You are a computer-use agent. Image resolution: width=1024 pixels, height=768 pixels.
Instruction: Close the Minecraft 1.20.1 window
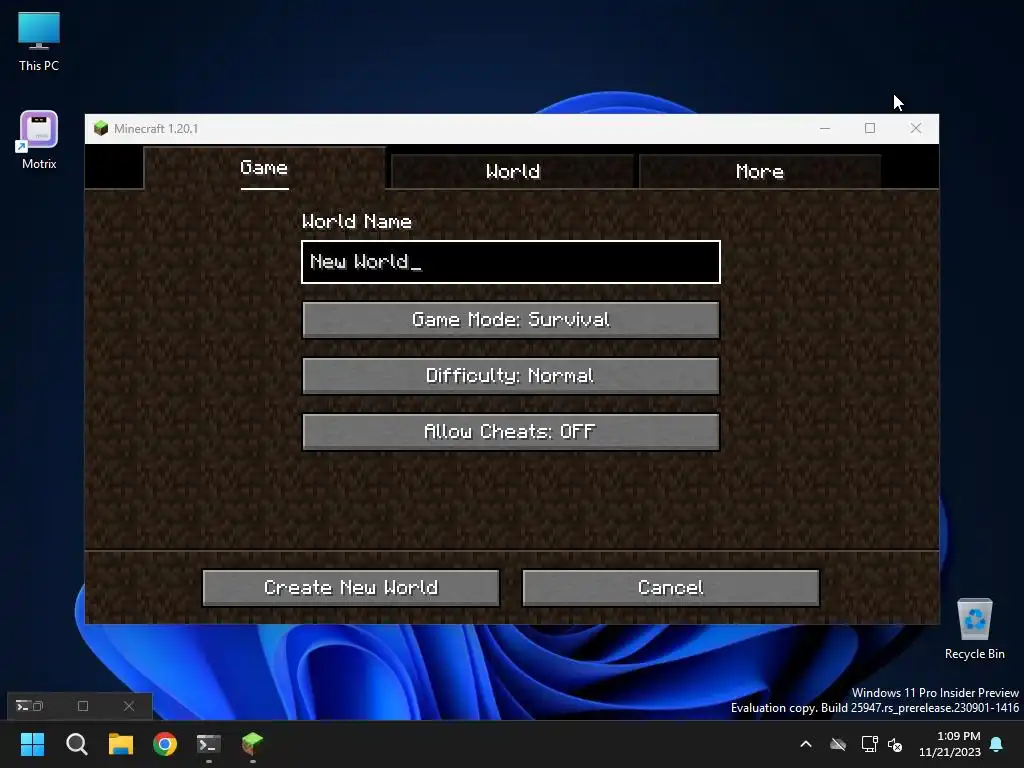(916, 128)
